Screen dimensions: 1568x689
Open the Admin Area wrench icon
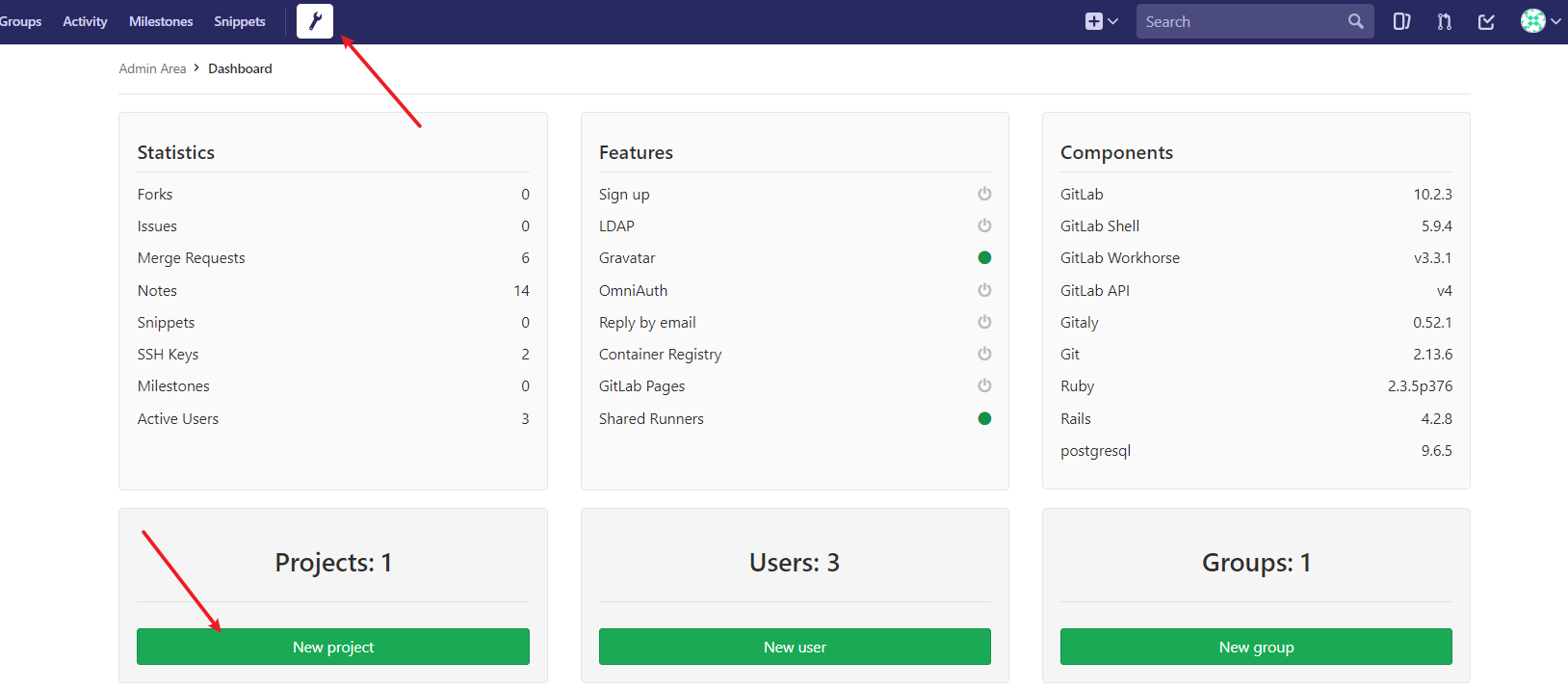click(315, 21)
